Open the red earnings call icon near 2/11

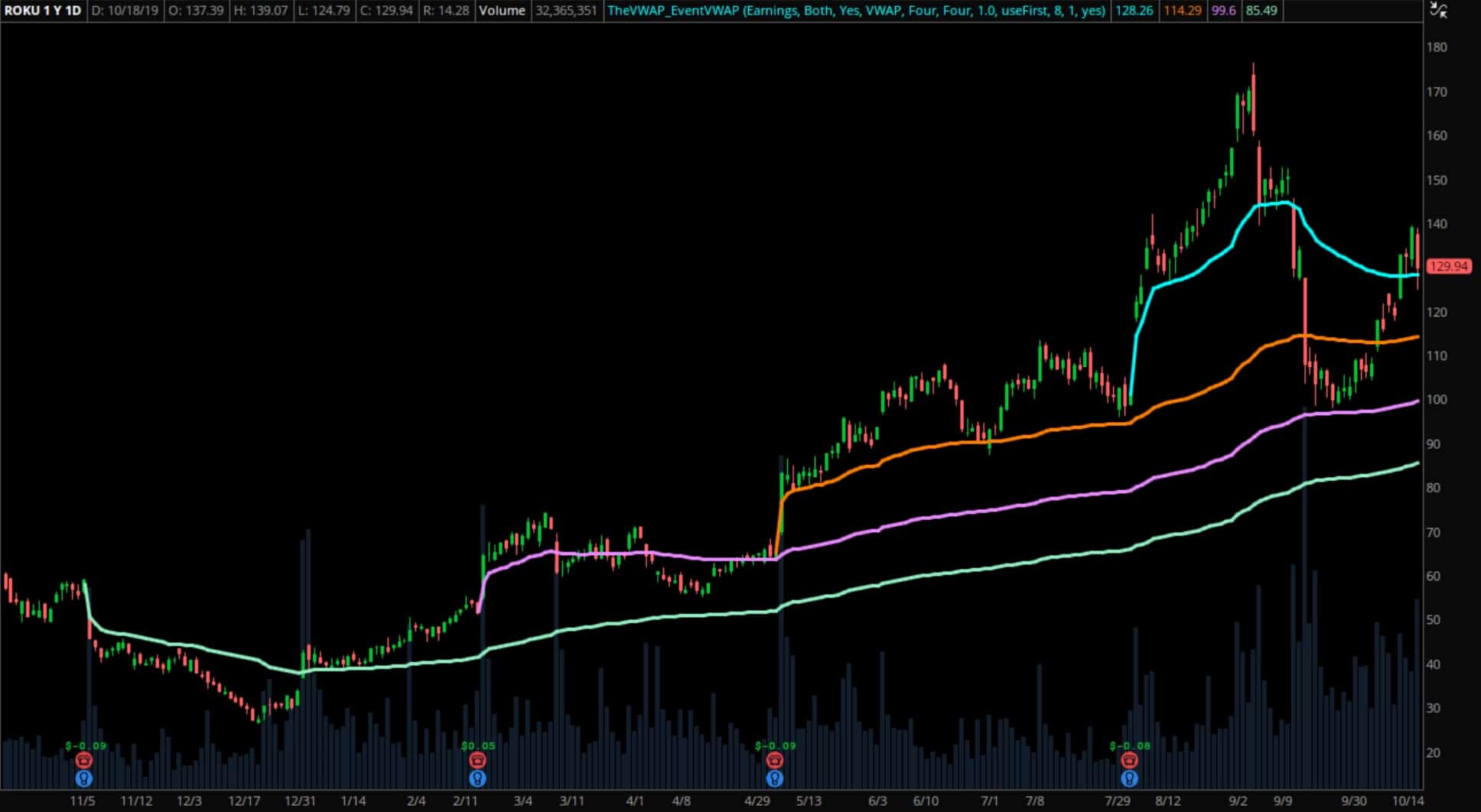coord(478,760)
